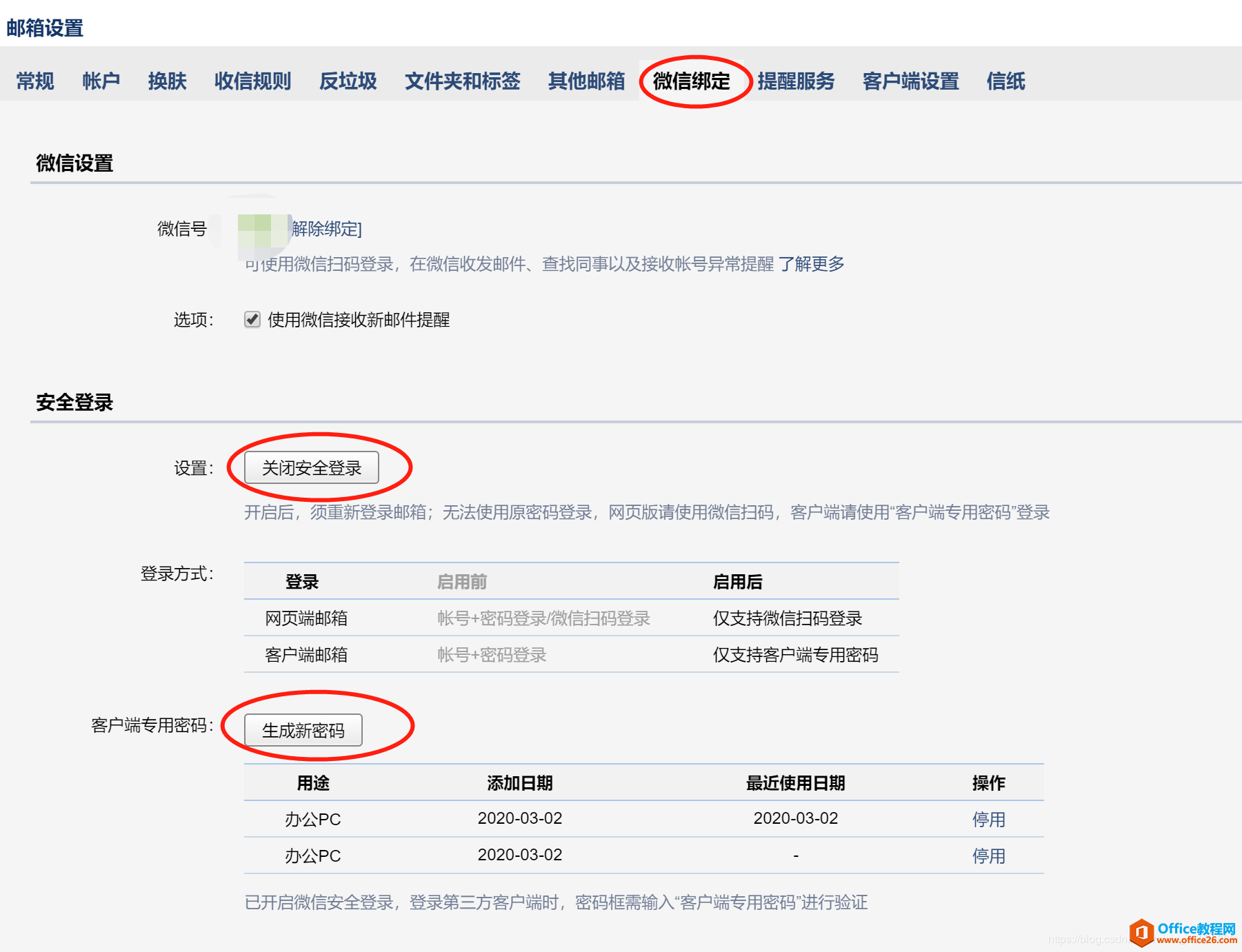The image size is (1242, 952).
Task: Toggle 使用微信接收新邮件提醒 checkbox
Action: pos(252,319)
